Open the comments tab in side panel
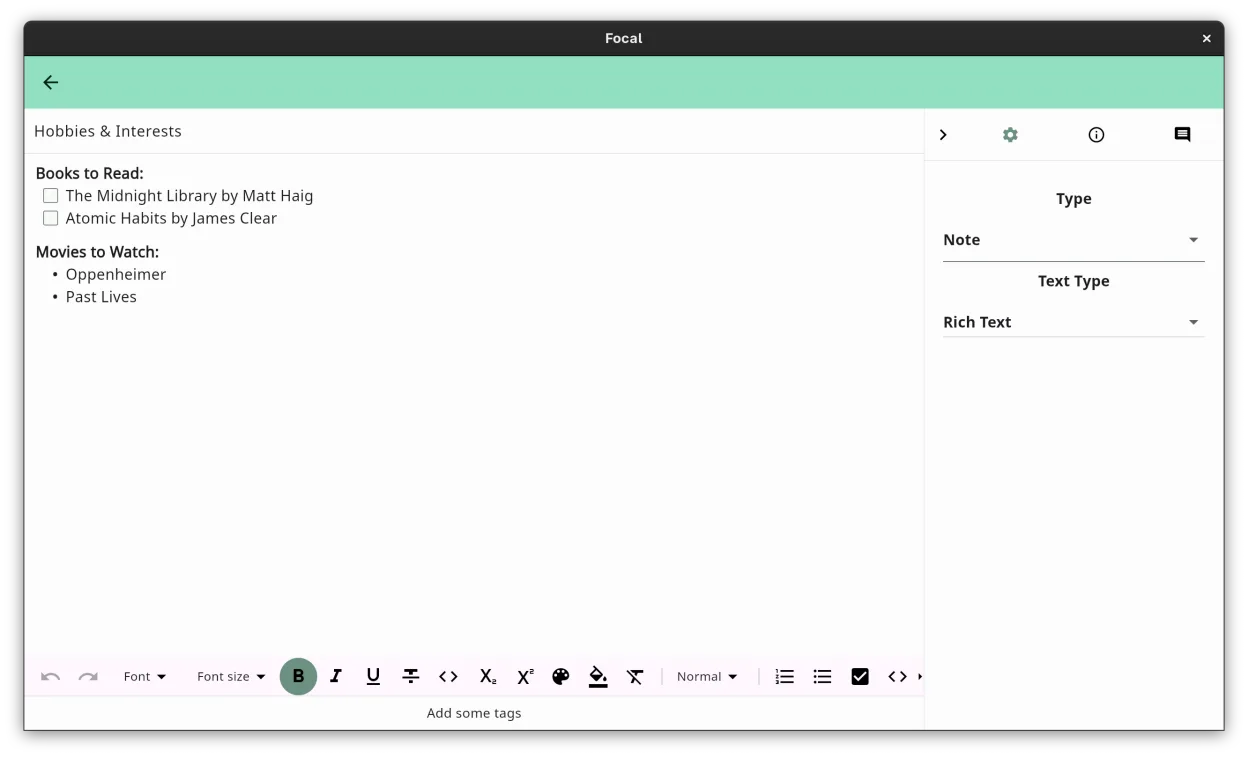 (1182, 135)
